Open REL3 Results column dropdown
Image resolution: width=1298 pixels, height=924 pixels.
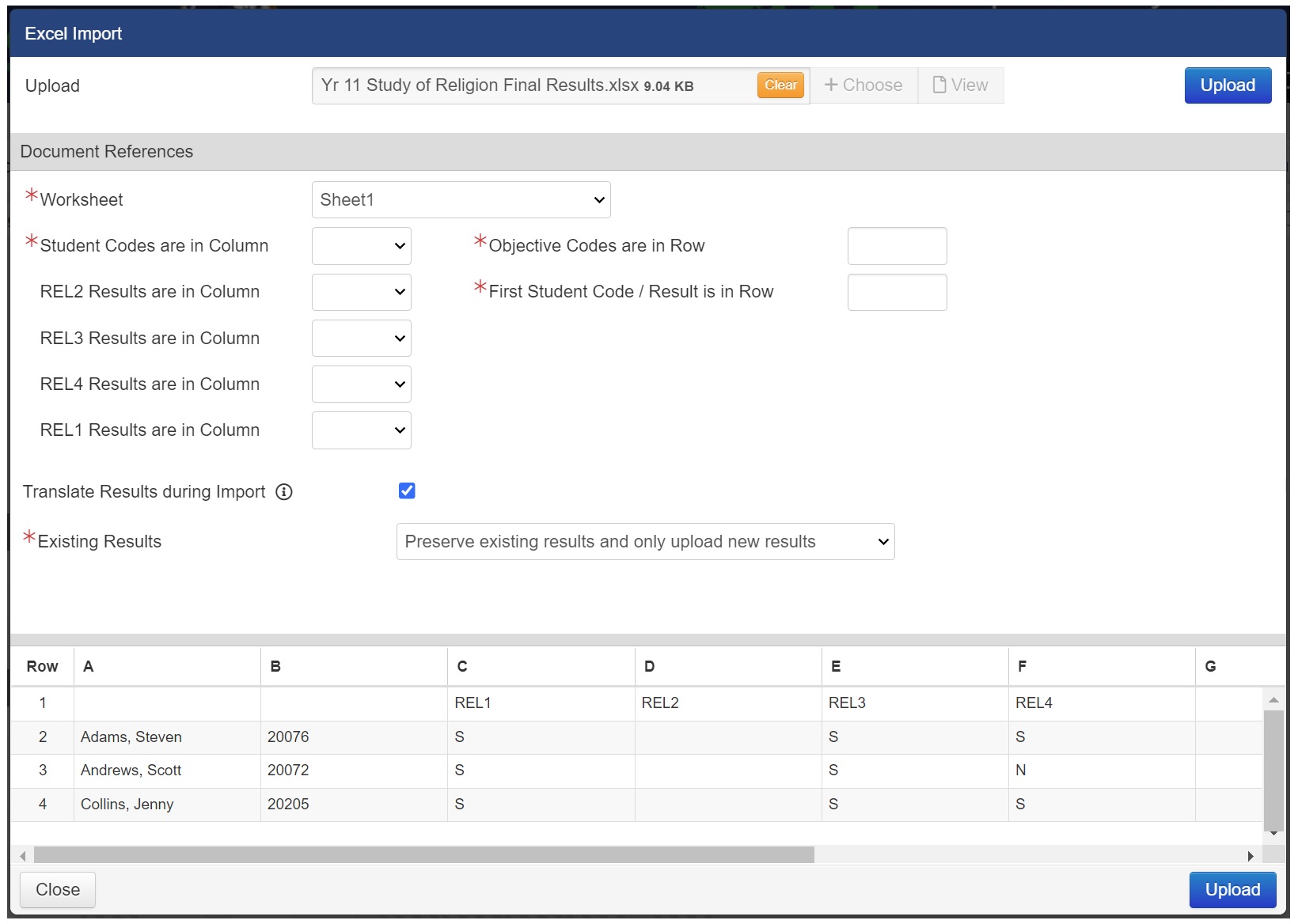pyautogui.click(x=362, y=339)
